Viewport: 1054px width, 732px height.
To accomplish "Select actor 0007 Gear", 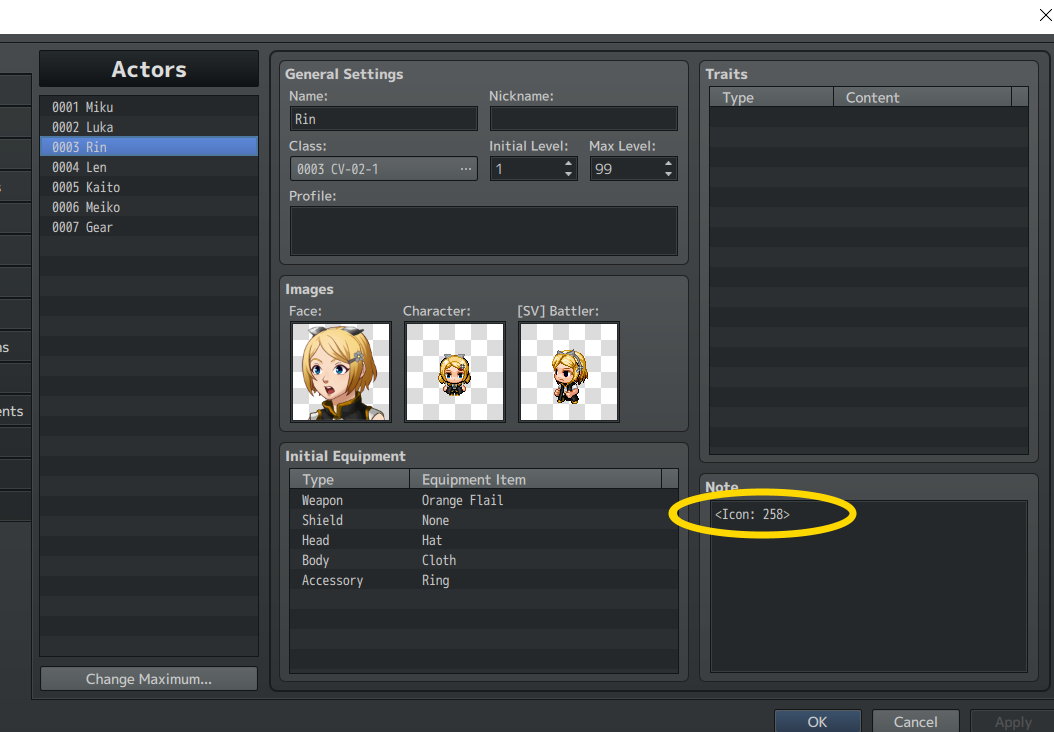I will point(149,227).
